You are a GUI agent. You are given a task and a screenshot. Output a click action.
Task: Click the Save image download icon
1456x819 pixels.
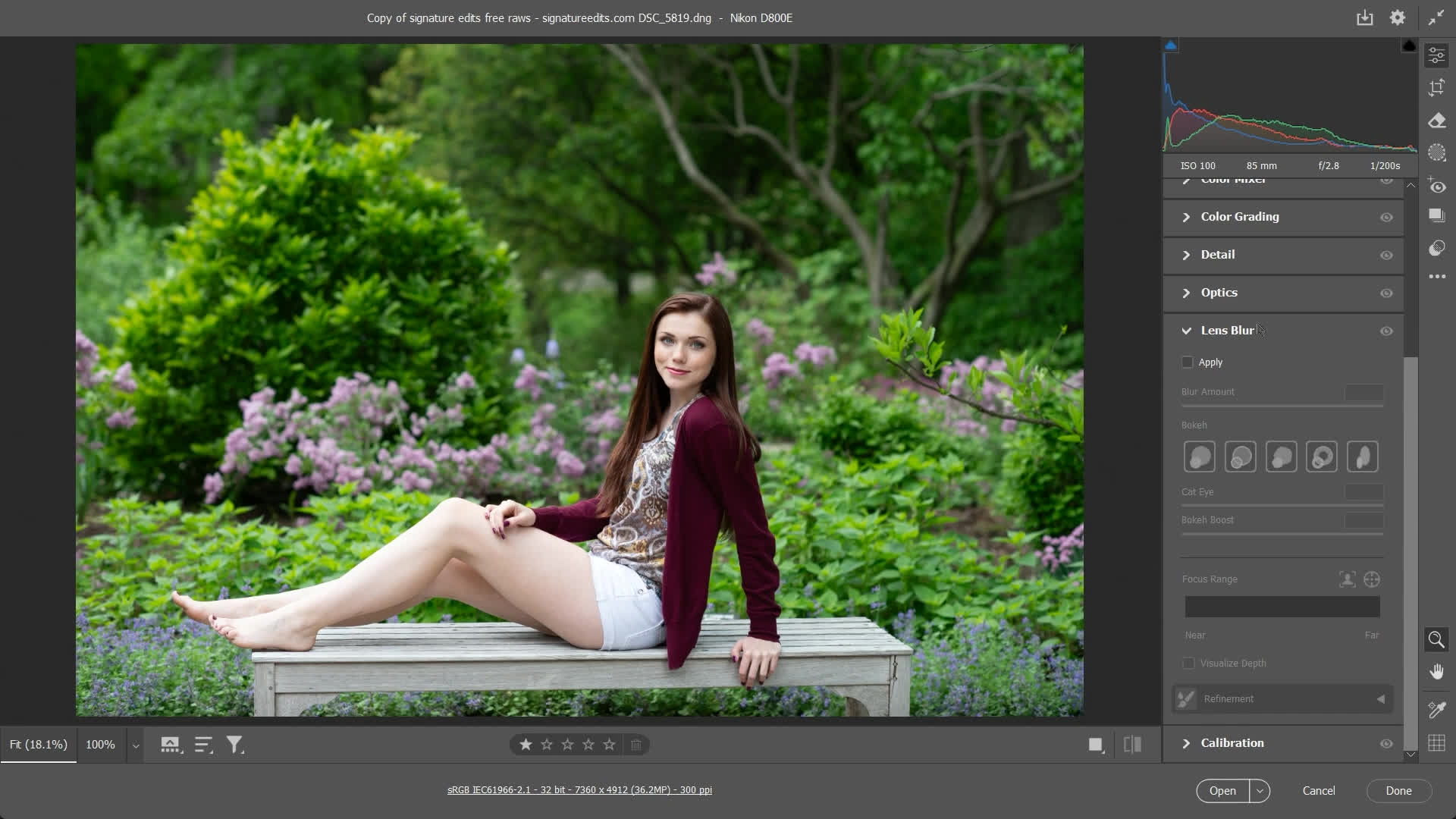pyautogui.click(x=1364, y=17)
